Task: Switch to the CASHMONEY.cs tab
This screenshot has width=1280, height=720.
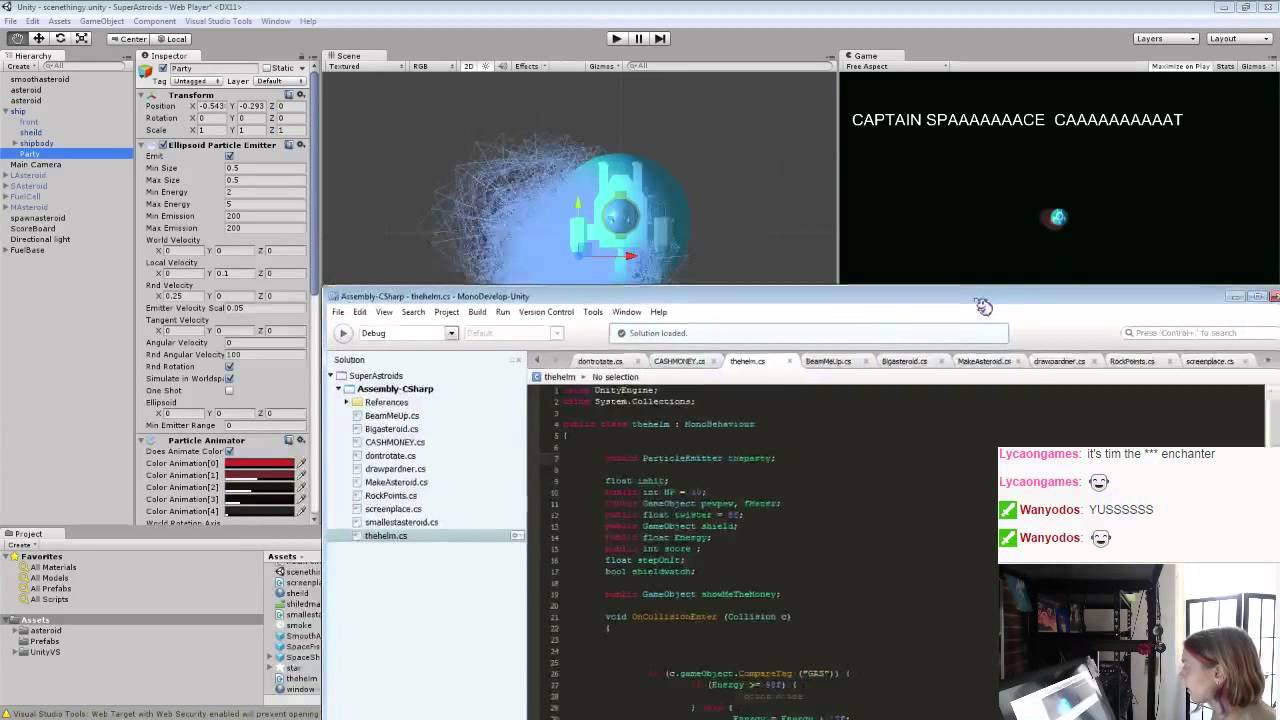Action: tap(679, 361)
